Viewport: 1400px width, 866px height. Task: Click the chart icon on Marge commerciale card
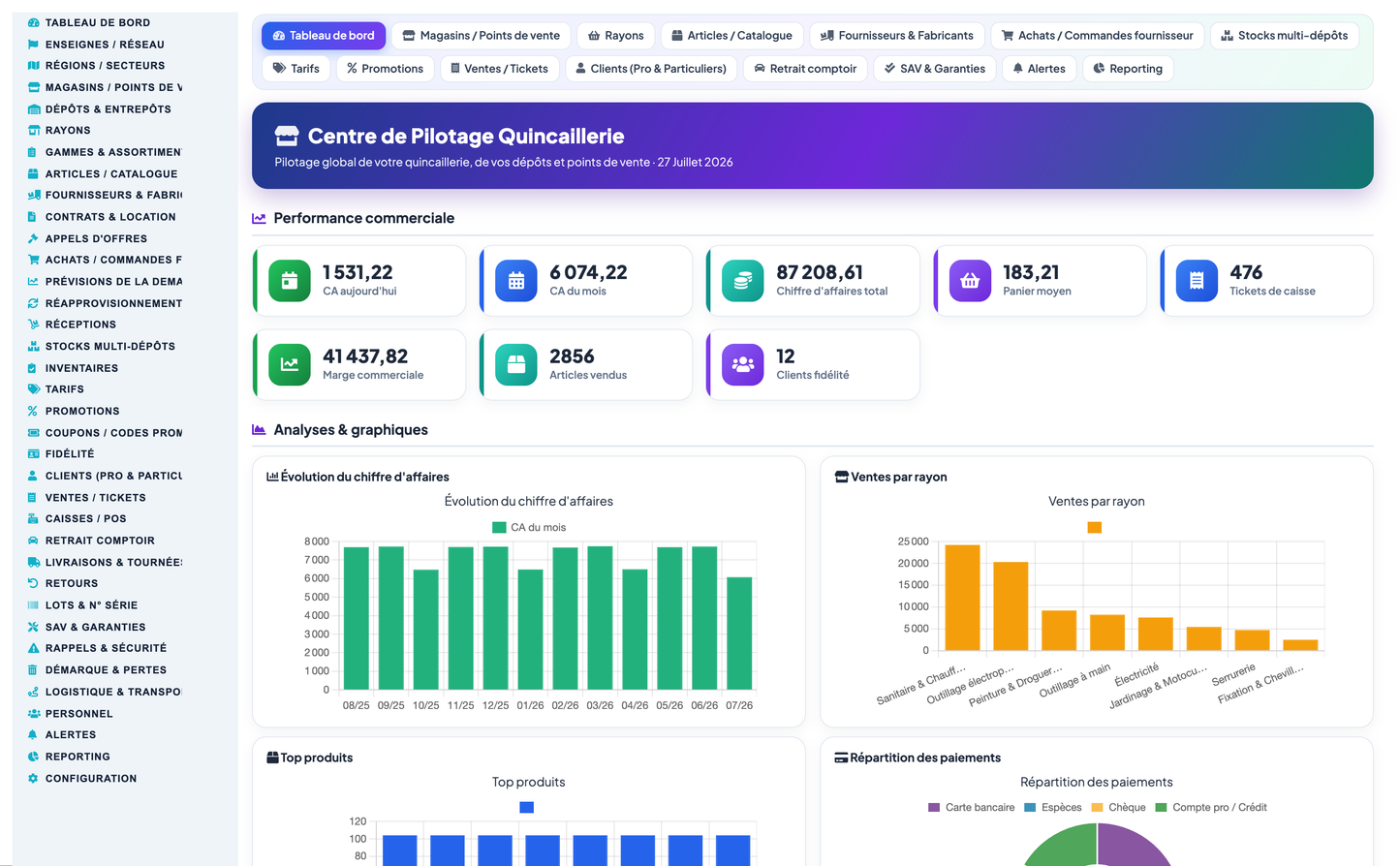[x=289, y=365]
